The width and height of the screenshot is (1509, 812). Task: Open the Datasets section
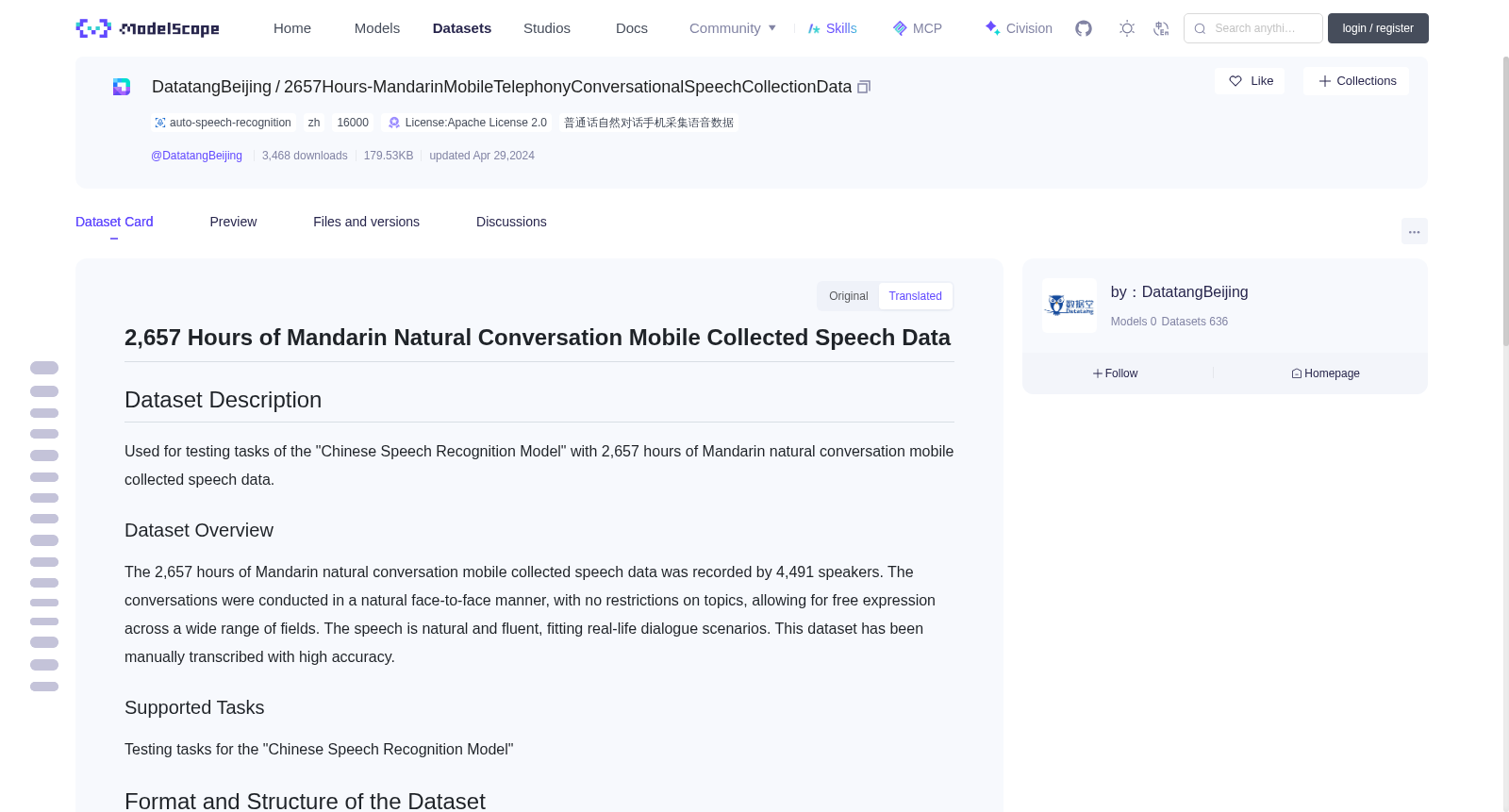tap(462, 28)
